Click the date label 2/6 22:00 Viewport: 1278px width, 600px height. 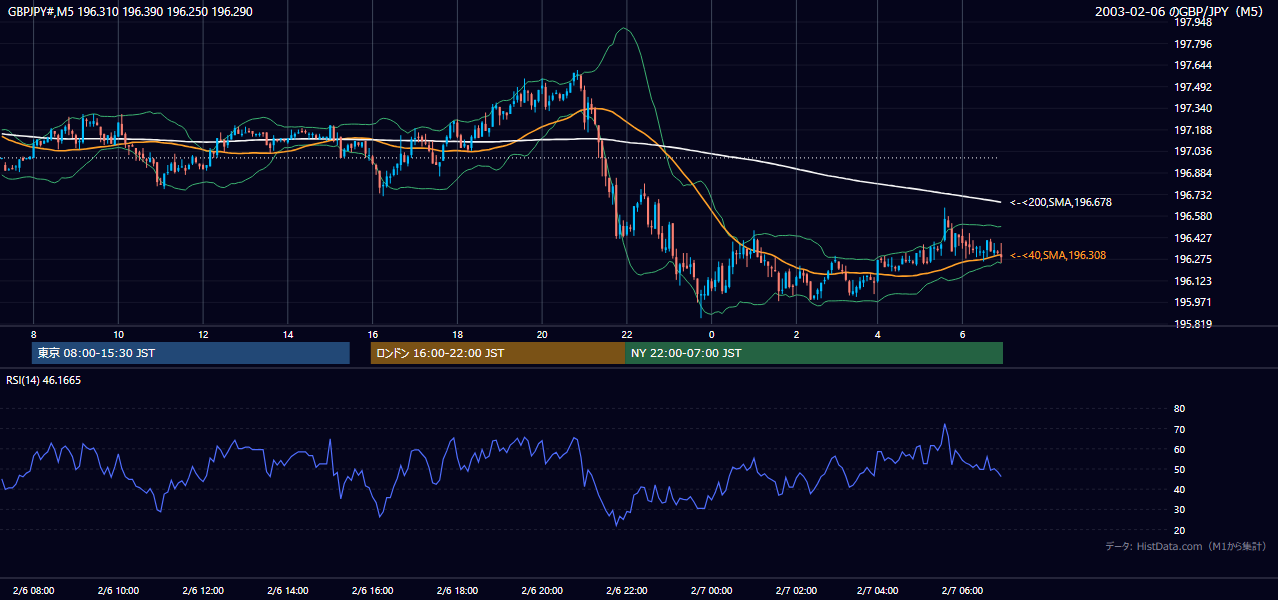click(x=627, y=590)
